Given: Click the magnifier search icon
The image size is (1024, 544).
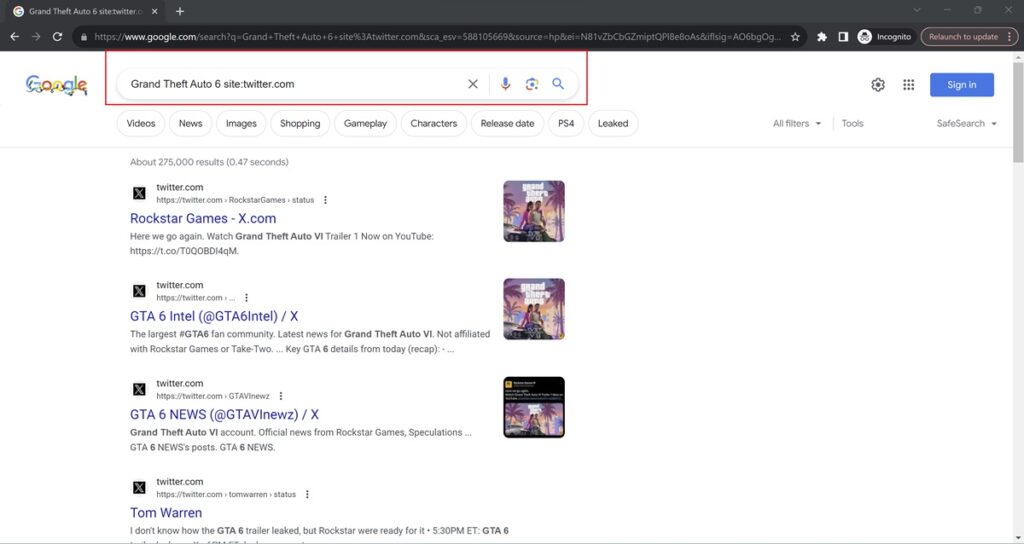Looking at the screenshot, I should click(x=558, y=84).
